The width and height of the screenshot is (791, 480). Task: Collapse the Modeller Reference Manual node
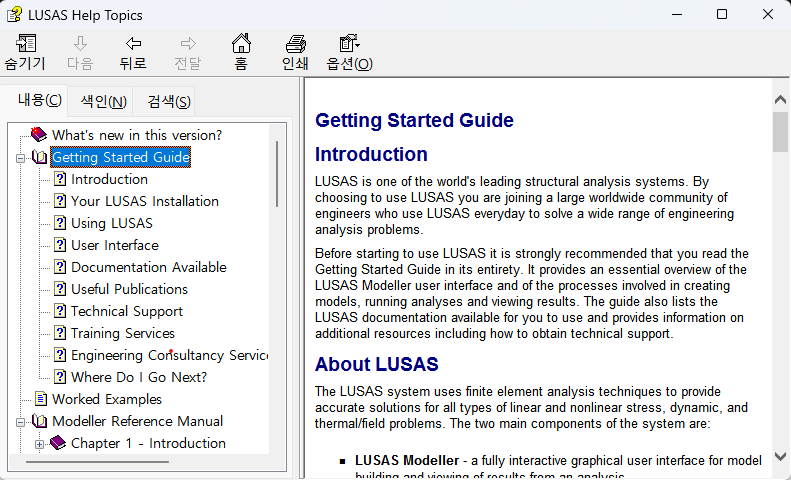pos(20,421)
